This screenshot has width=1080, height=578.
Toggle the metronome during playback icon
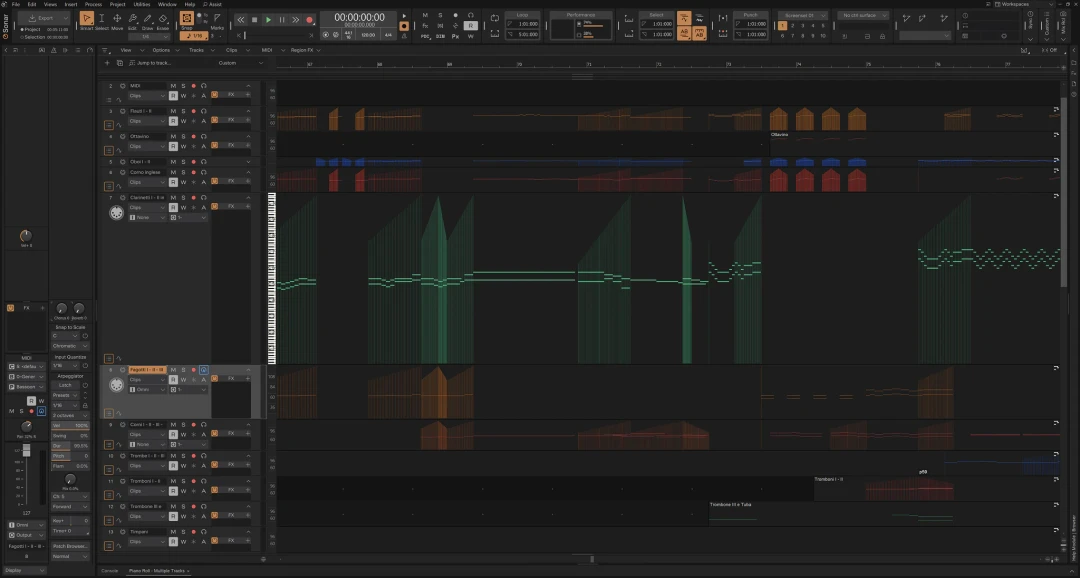[x=404, y=15]
